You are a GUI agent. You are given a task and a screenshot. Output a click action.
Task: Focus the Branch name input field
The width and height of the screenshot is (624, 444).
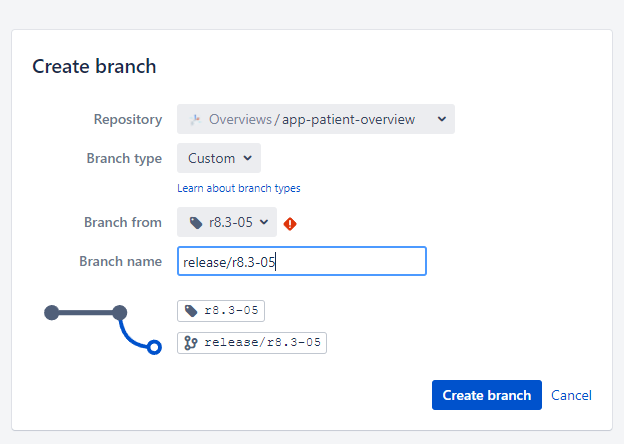(x=302, y=261)
